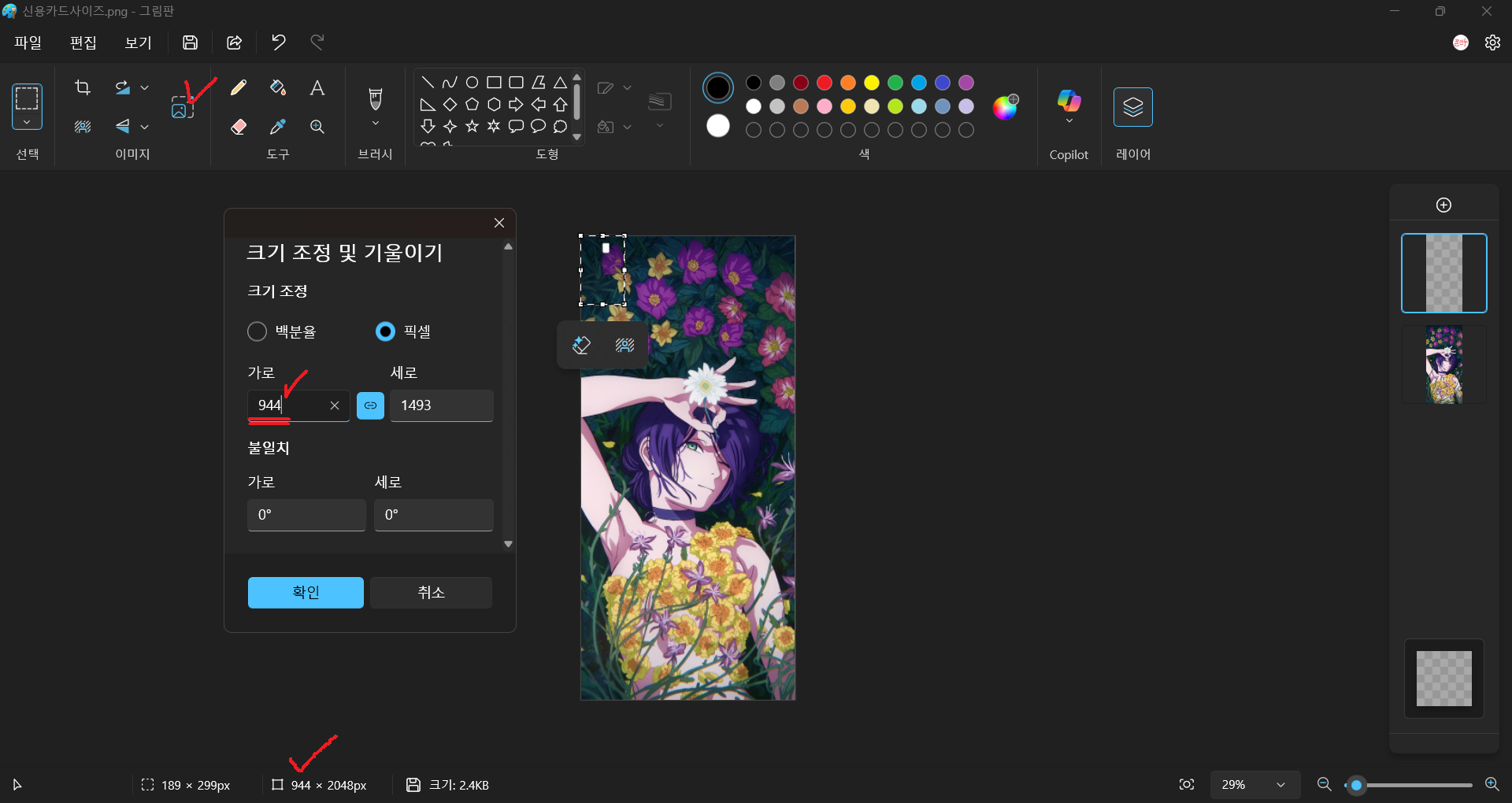Confirm resize with 확인 button
This screenshot has width=1512, height=803.
(306, 593)
